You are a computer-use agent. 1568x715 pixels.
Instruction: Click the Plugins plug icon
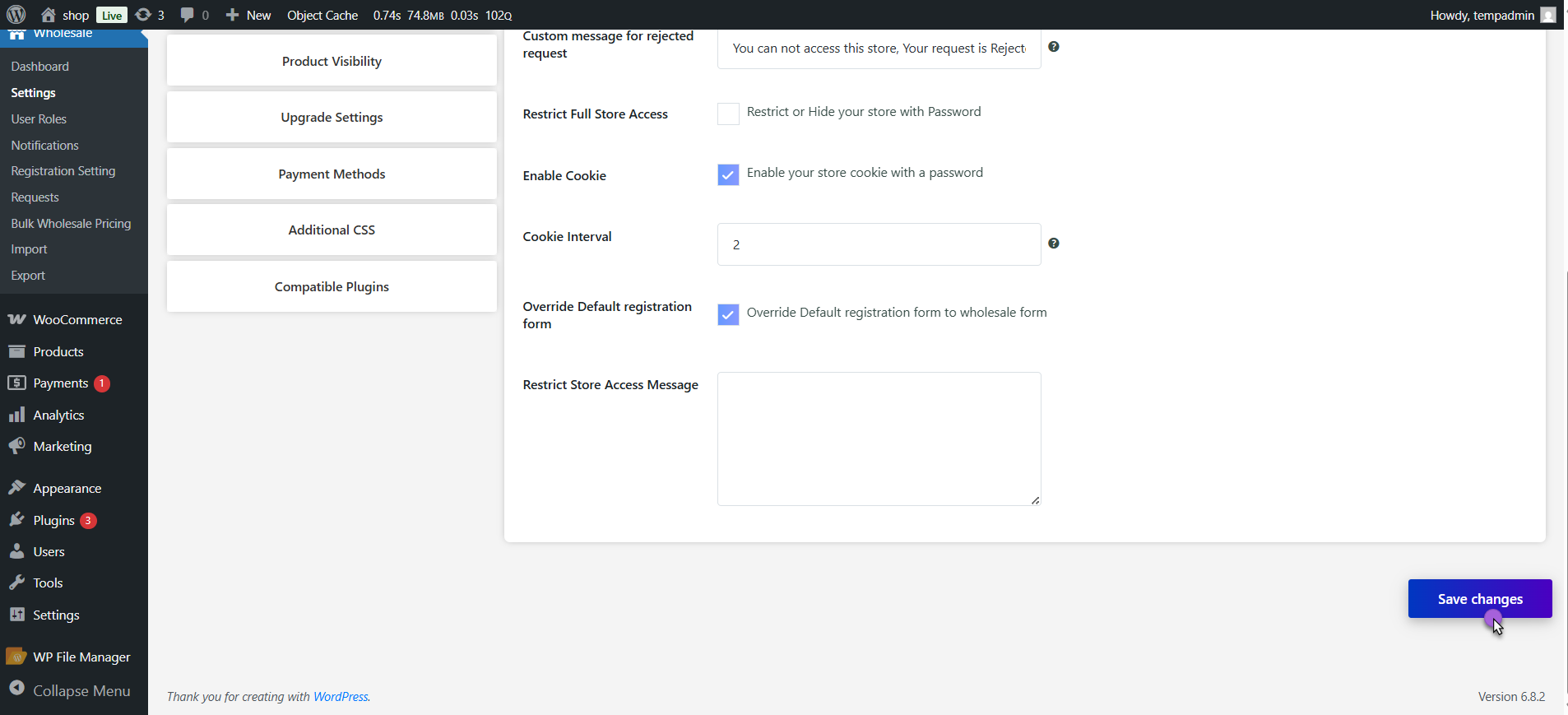pyautogui.click(x=16, y=520)
